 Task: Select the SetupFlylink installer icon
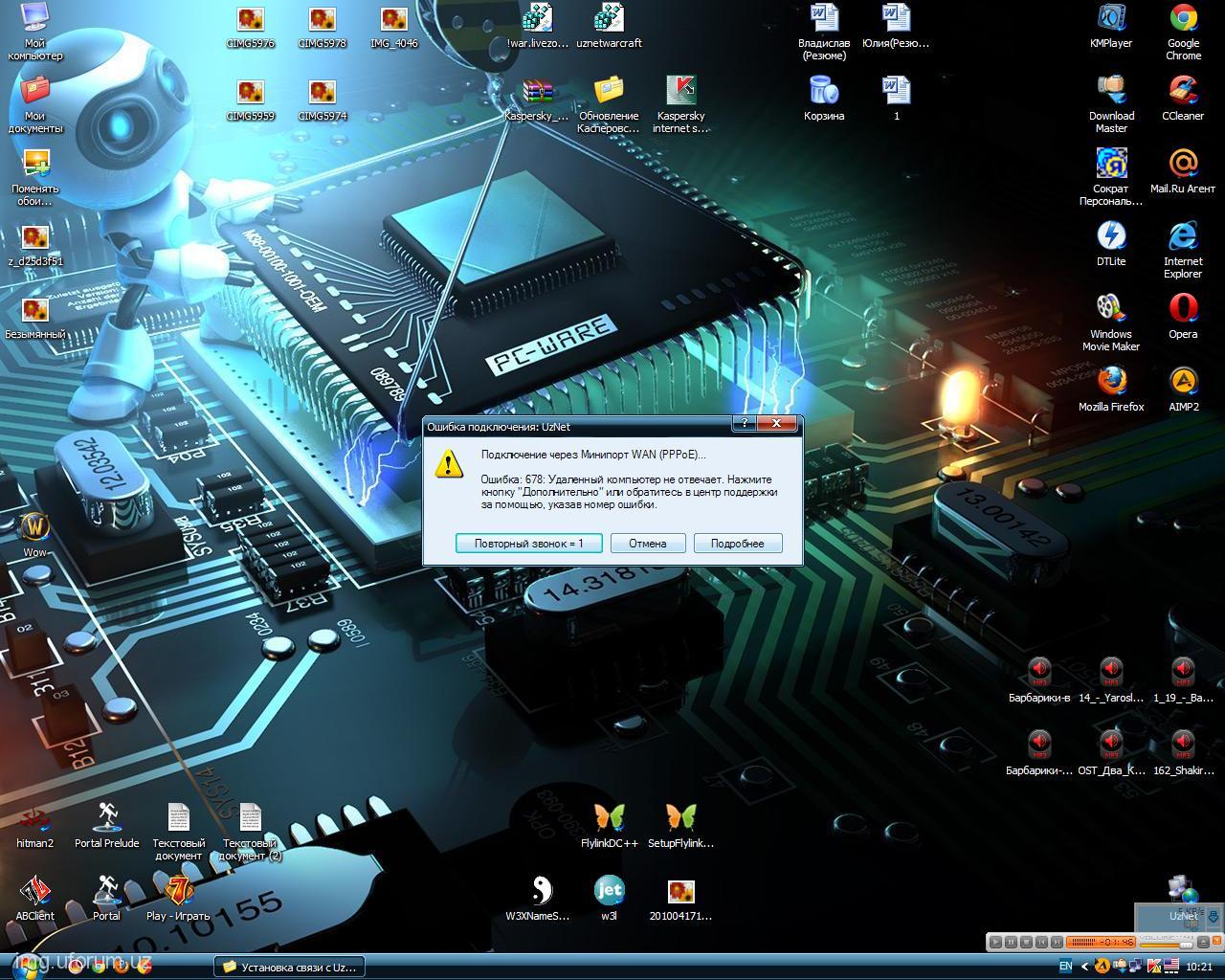tap(680, 827)
